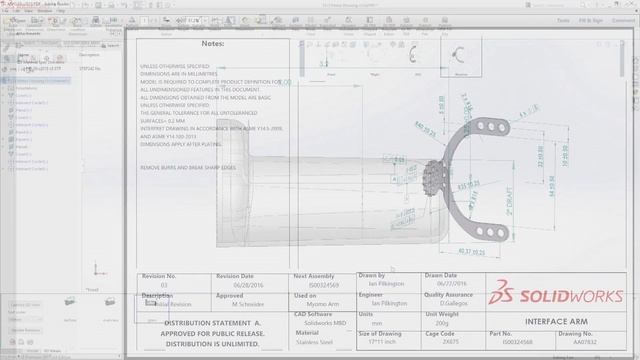The width and height of the screenshot is (640, 360).
Task: Click the 'Notes:' heading
Action: pyautogui.click(x=213, y=43)
